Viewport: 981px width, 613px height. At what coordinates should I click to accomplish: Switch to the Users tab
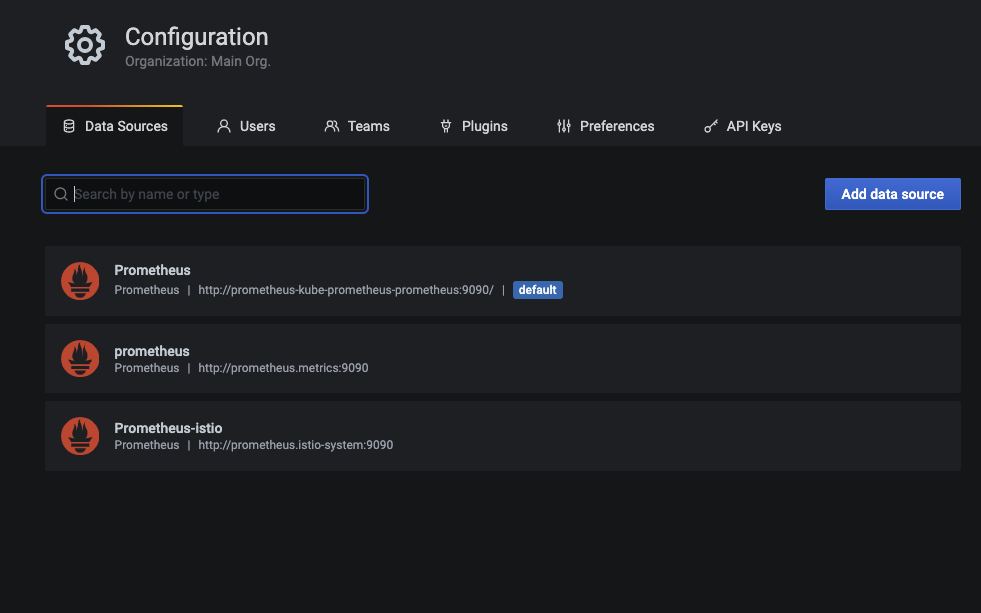click(x=246, y=126)
